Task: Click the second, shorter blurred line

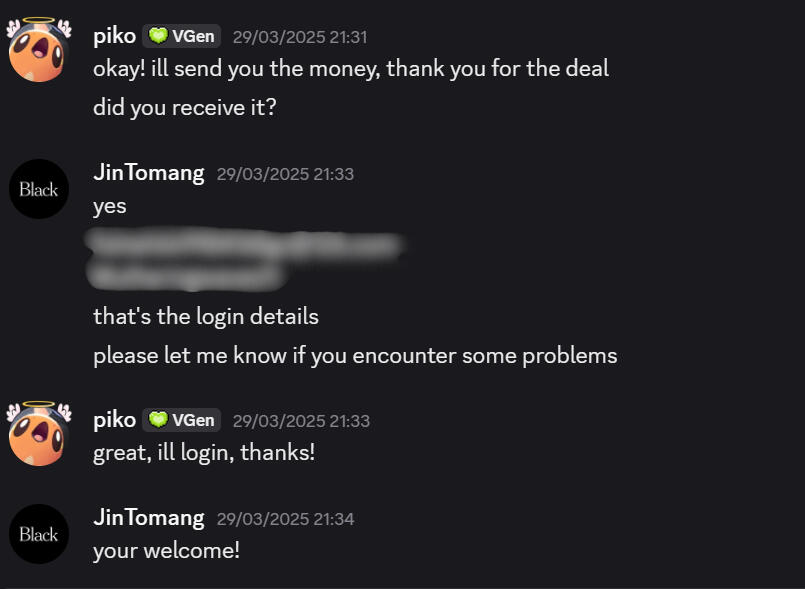Action: coord(186,272)
